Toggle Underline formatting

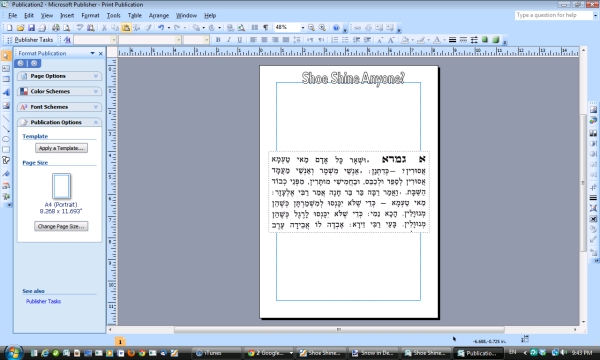[x=240, y=40]
